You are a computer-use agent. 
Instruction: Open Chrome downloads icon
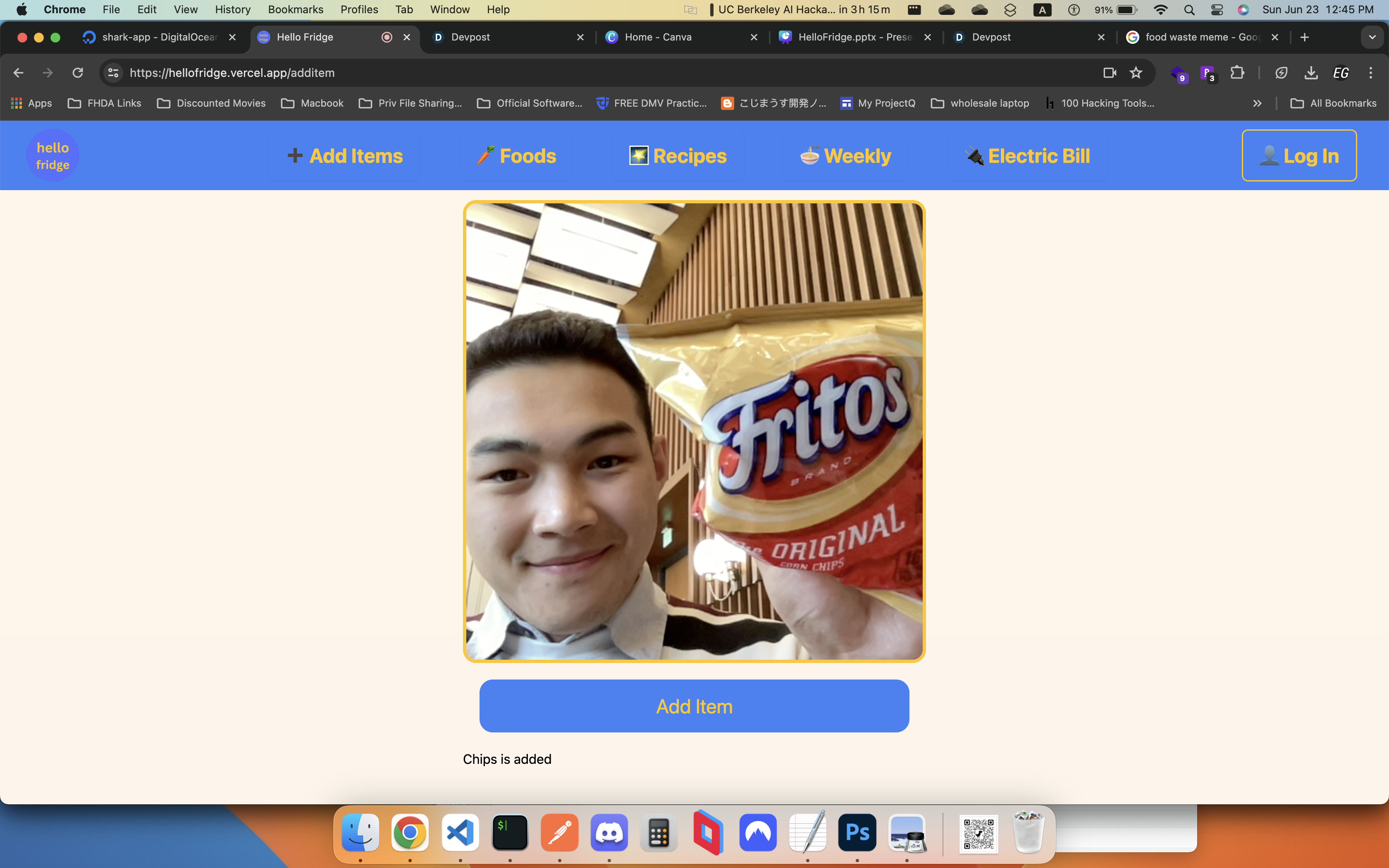(1310, 73)
